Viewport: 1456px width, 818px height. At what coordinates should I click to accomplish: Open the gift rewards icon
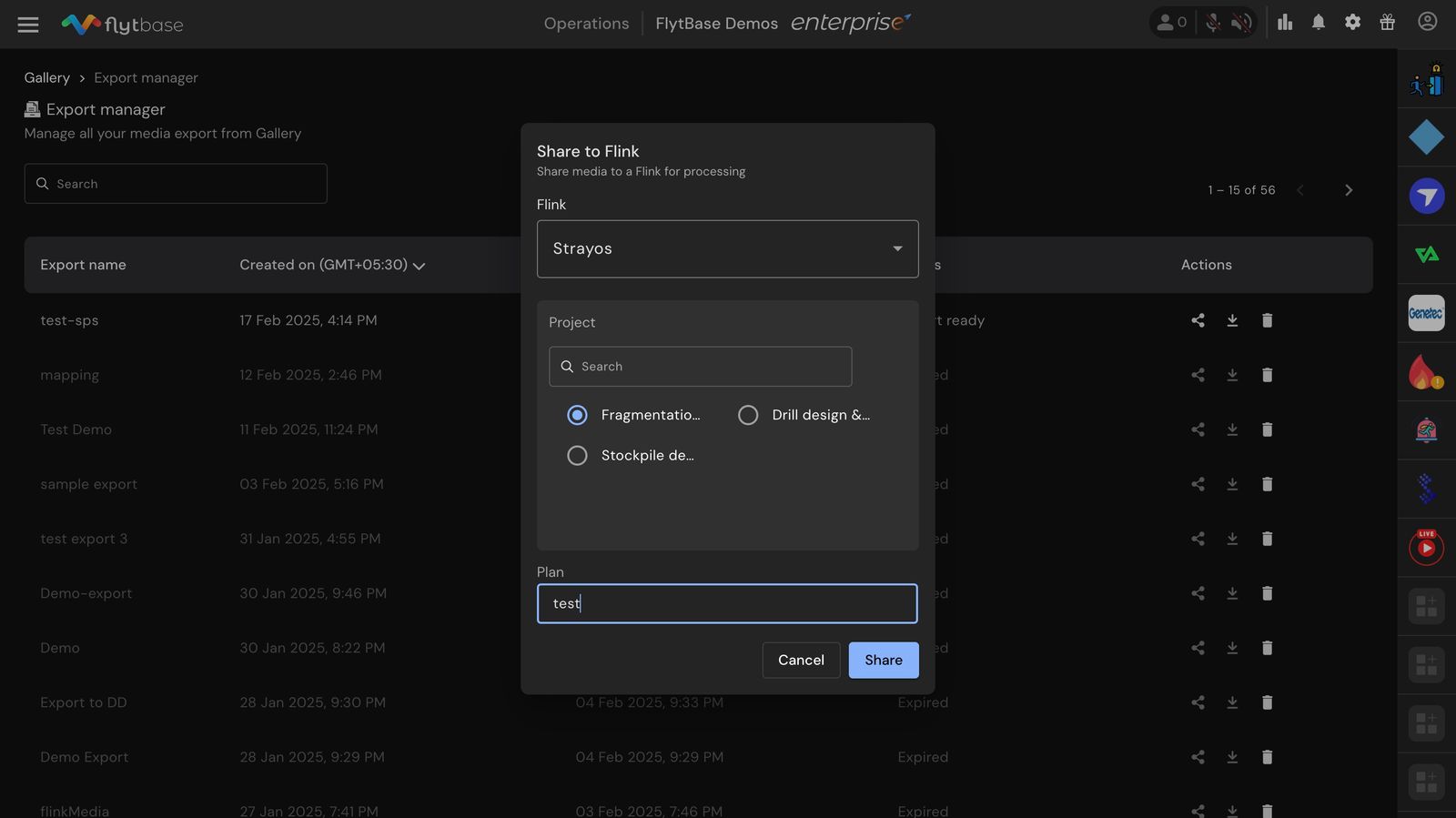point(1388,23)
